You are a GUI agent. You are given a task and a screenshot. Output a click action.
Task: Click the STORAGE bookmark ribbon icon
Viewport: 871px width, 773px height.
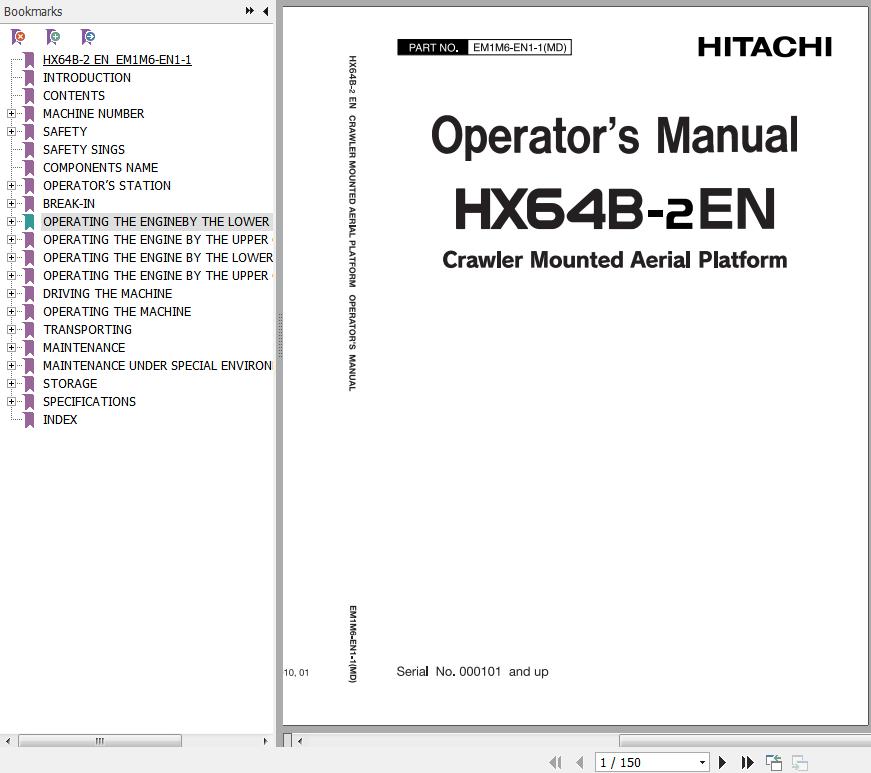click(x=29, y=383)
